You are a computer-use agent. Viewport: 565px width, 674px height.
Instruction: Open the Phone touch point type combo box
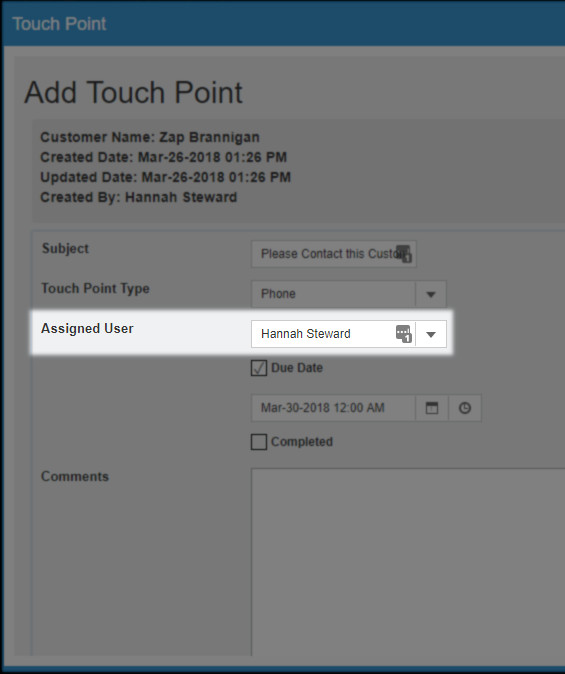349,294
